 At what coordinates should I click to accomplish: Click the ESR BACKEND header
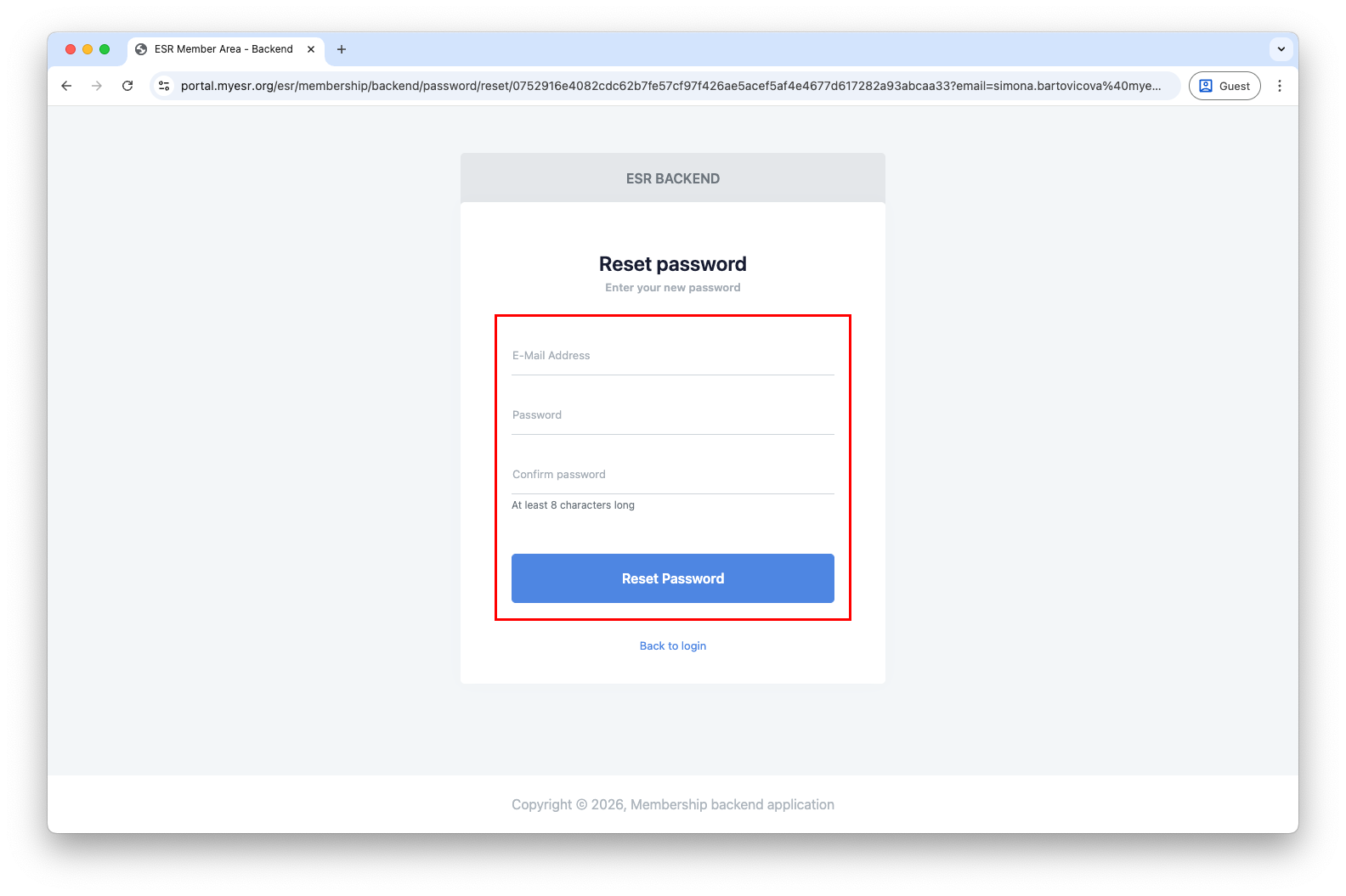pyautogui.click(x=673, y=178)
